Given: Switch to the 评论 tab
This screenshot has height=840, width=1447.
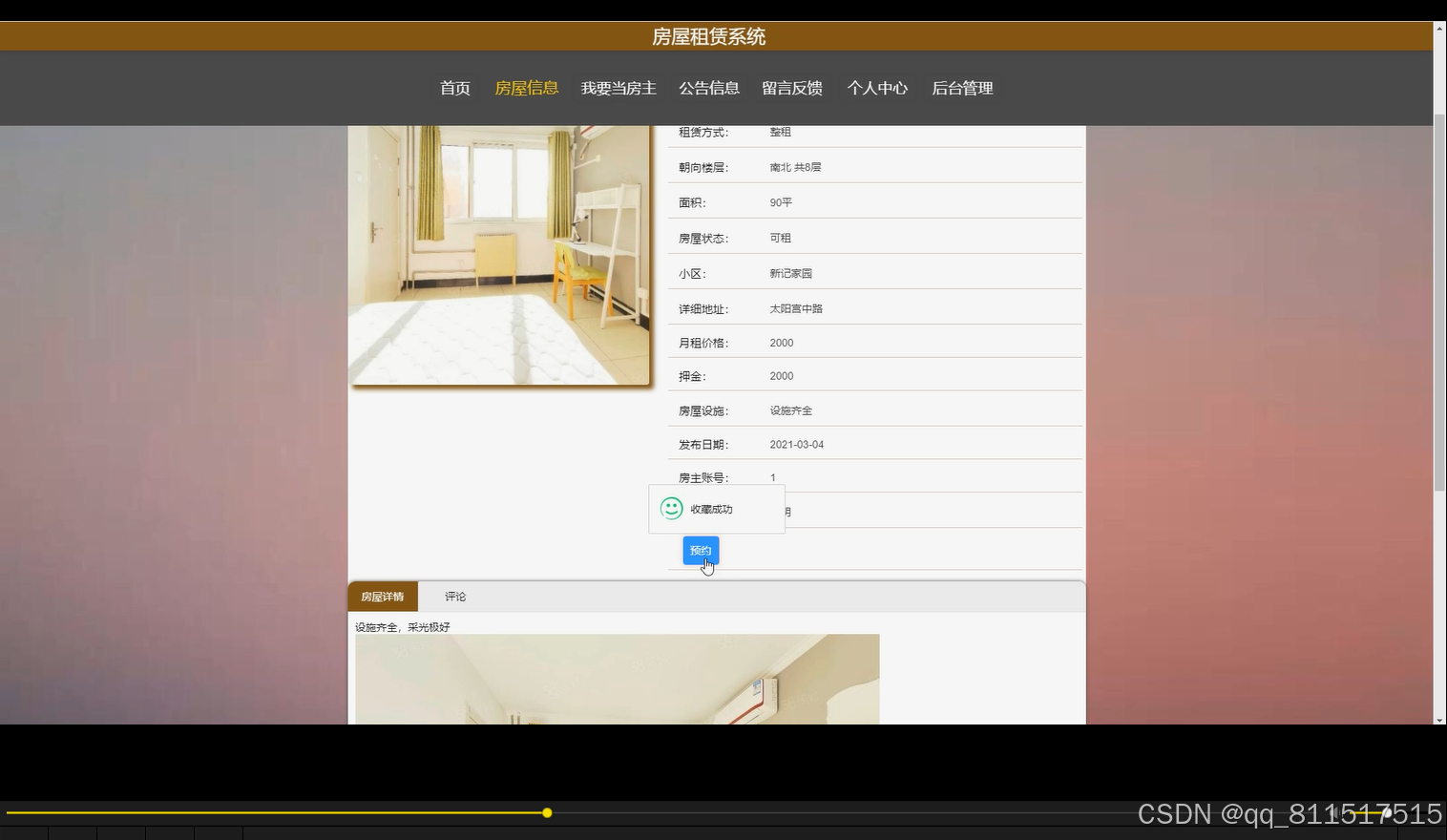Looking at the screenshot, I should pyautogui.click(x=454, y=596).
